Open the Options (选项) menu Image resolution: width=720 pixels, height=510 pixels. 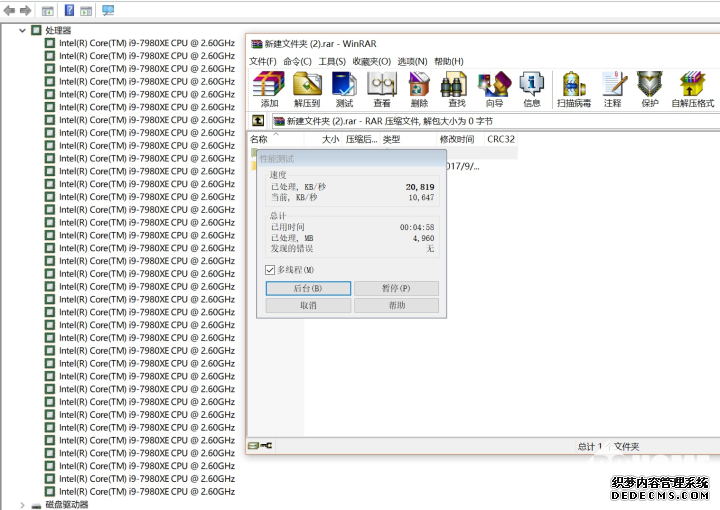412,62
